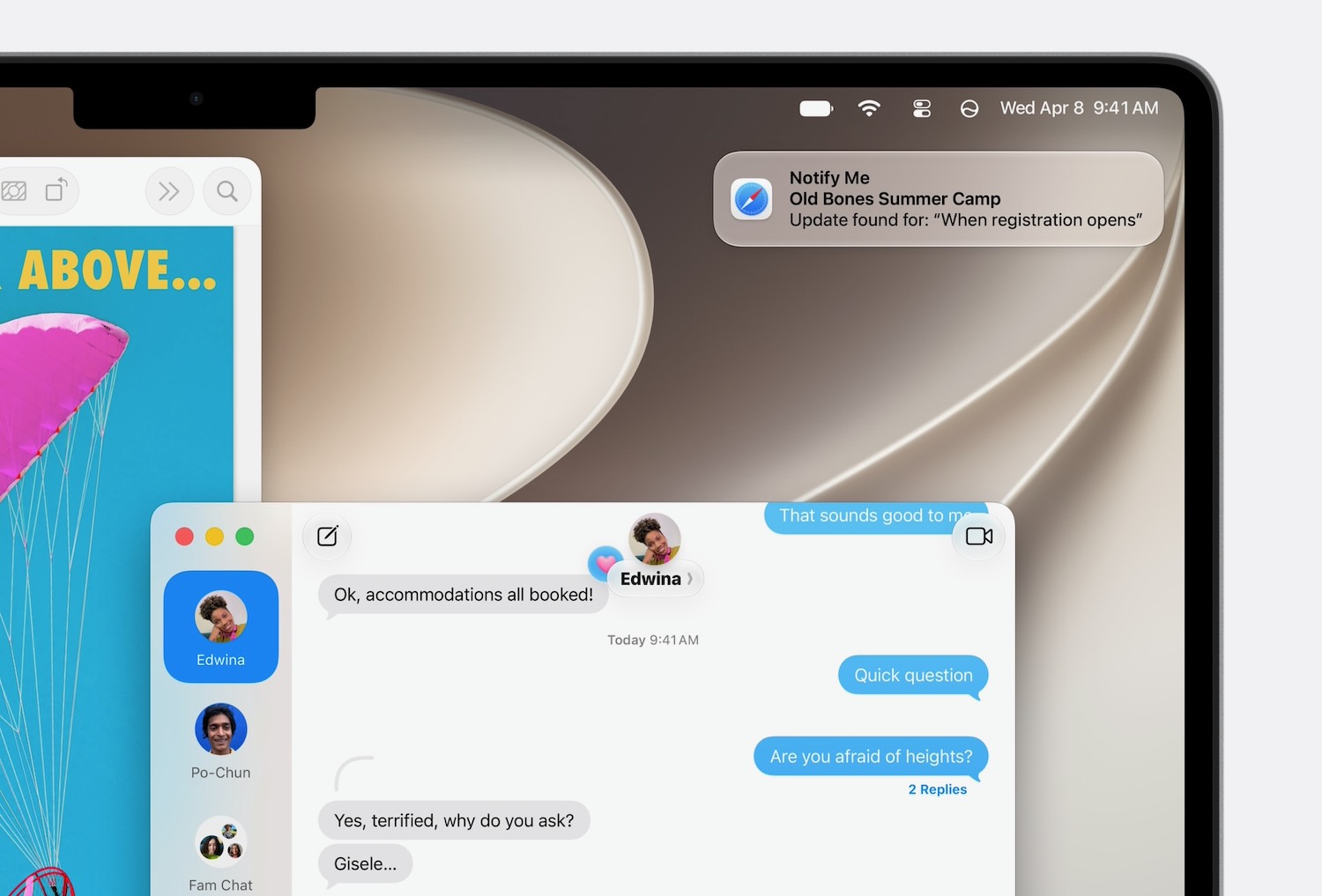Click the "Are you afraid of heights?" bubble

871,757
